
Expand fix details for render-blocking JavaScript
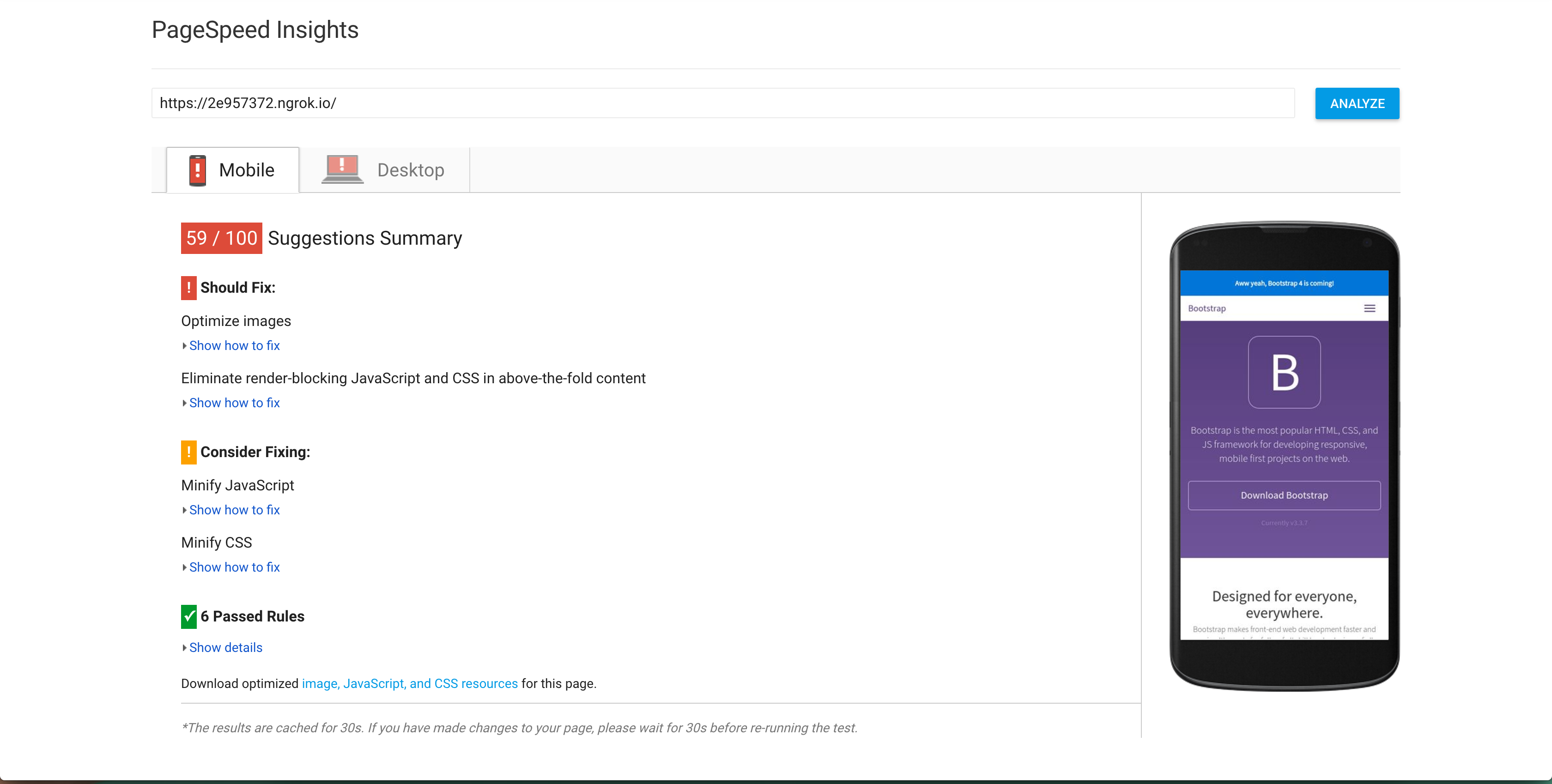(x=234, y=403)
